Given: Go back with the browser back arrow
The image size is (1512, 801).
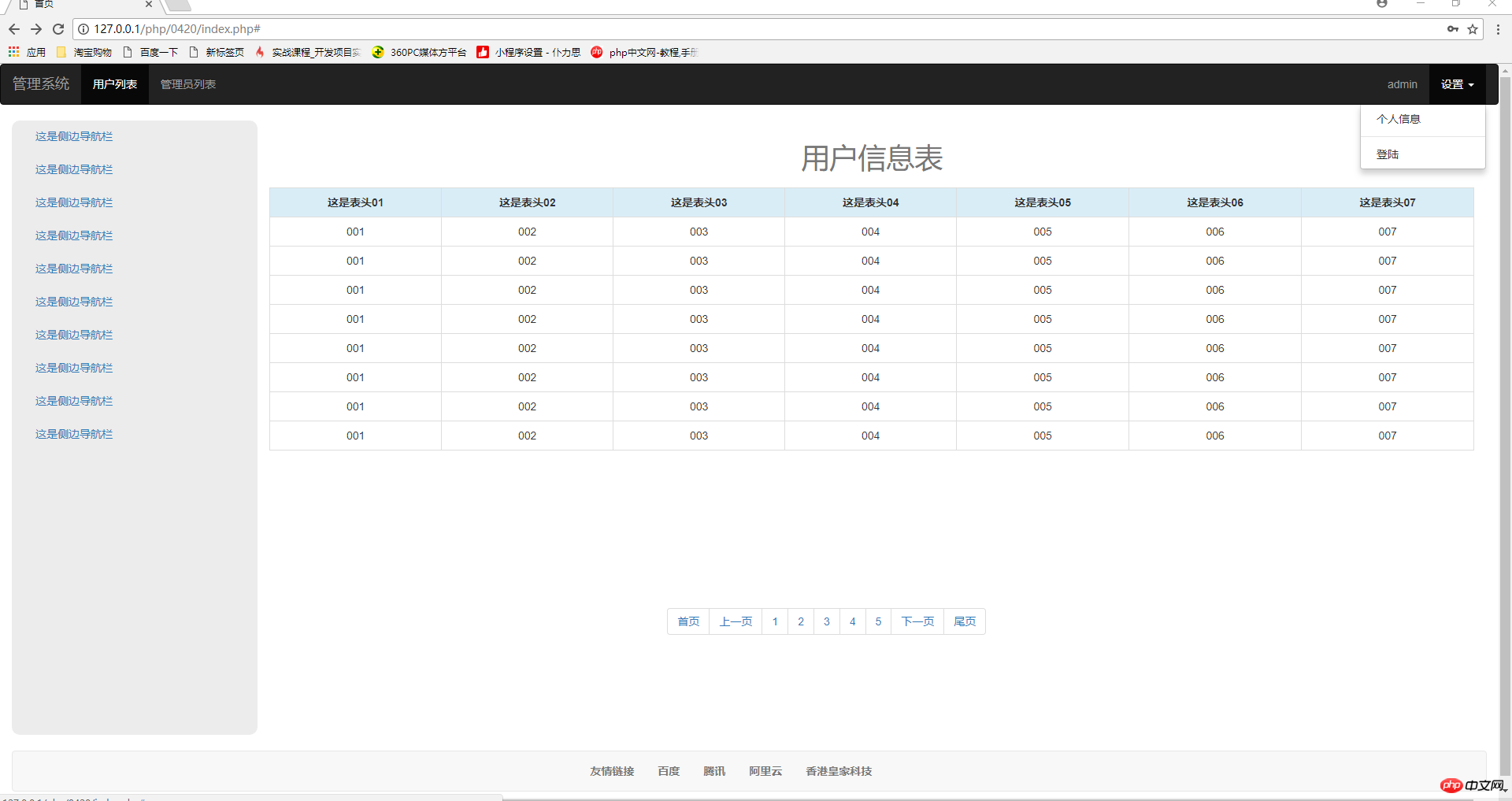Looking at the screenshot, I should click(14, 29).
